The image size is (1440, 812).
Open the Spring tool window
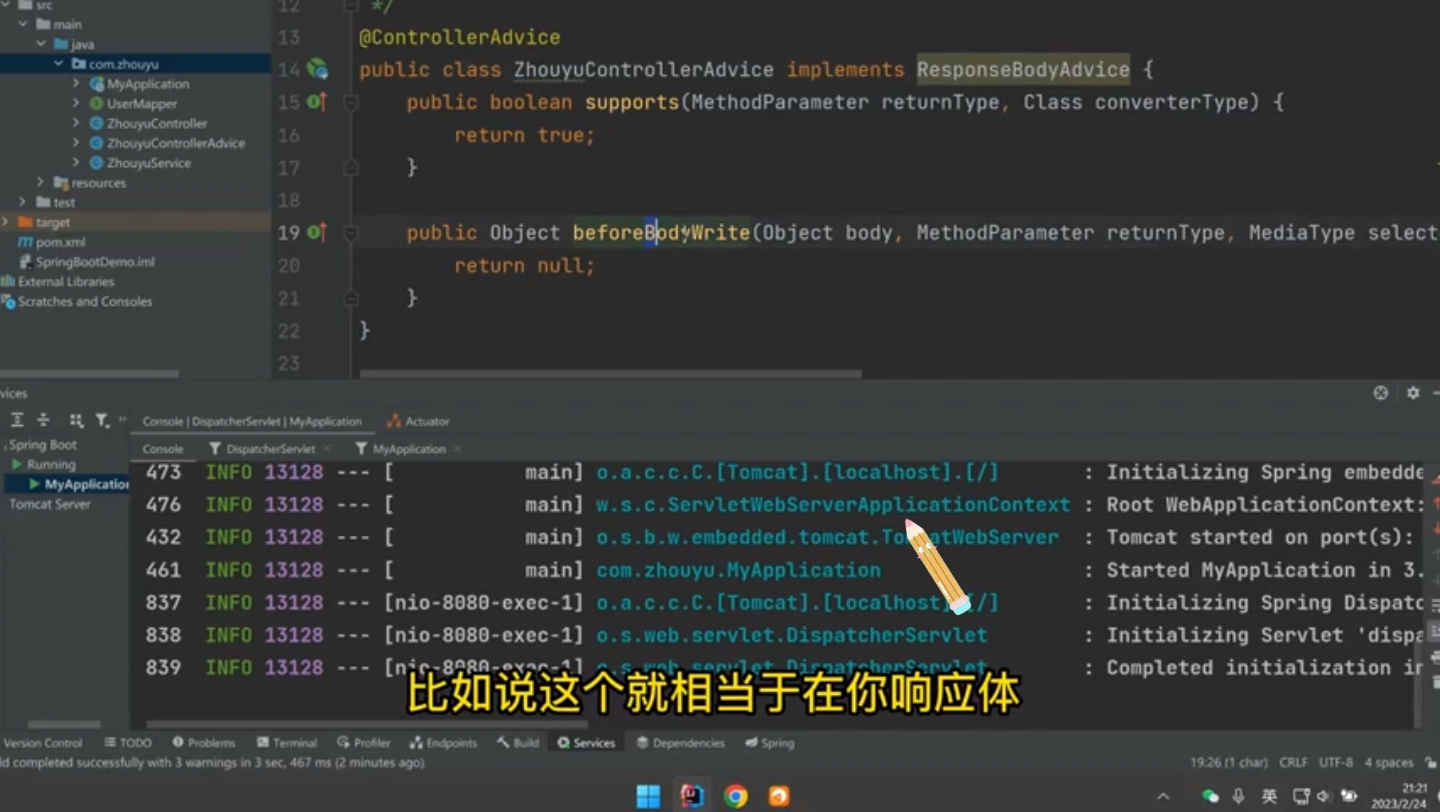[x=770, y=743]
